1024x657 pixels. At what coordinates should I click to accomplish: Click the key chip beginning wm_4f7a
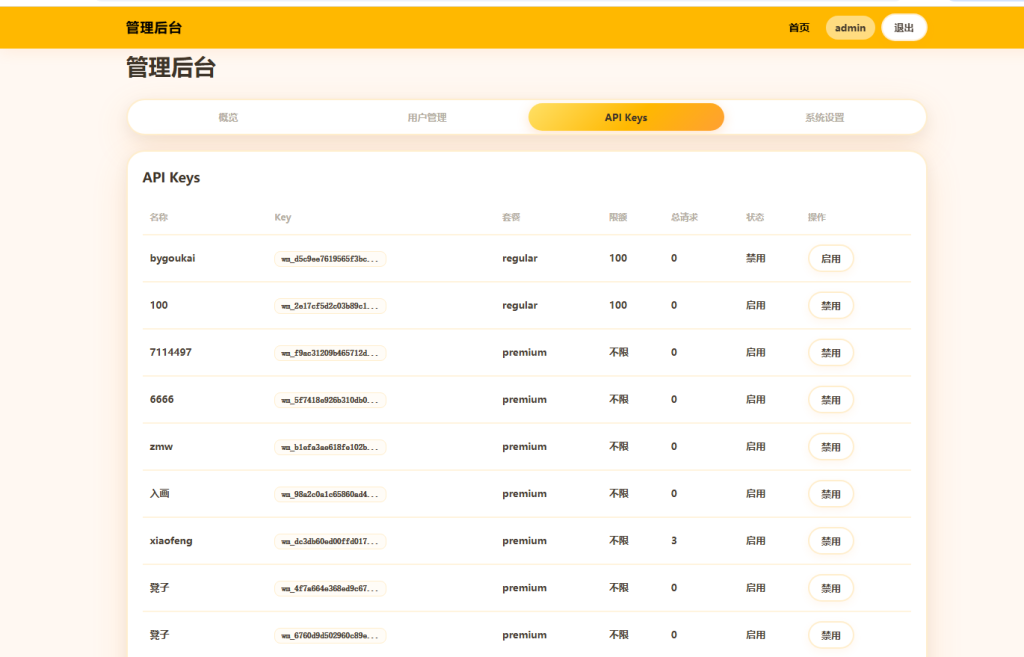(330, 588)
